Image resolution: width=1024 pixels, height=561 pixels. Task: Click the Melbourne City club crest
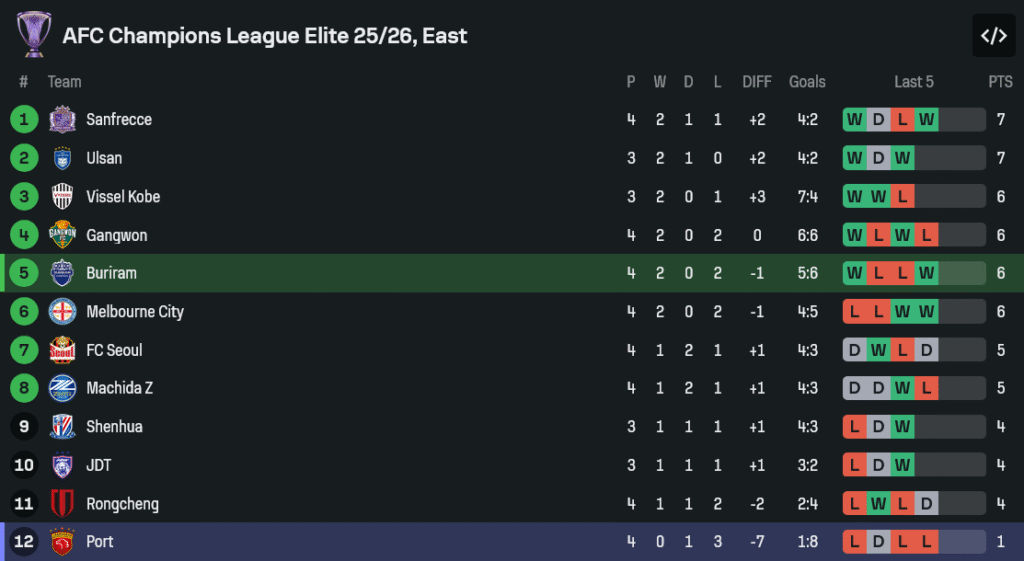(x=62, y=312)
